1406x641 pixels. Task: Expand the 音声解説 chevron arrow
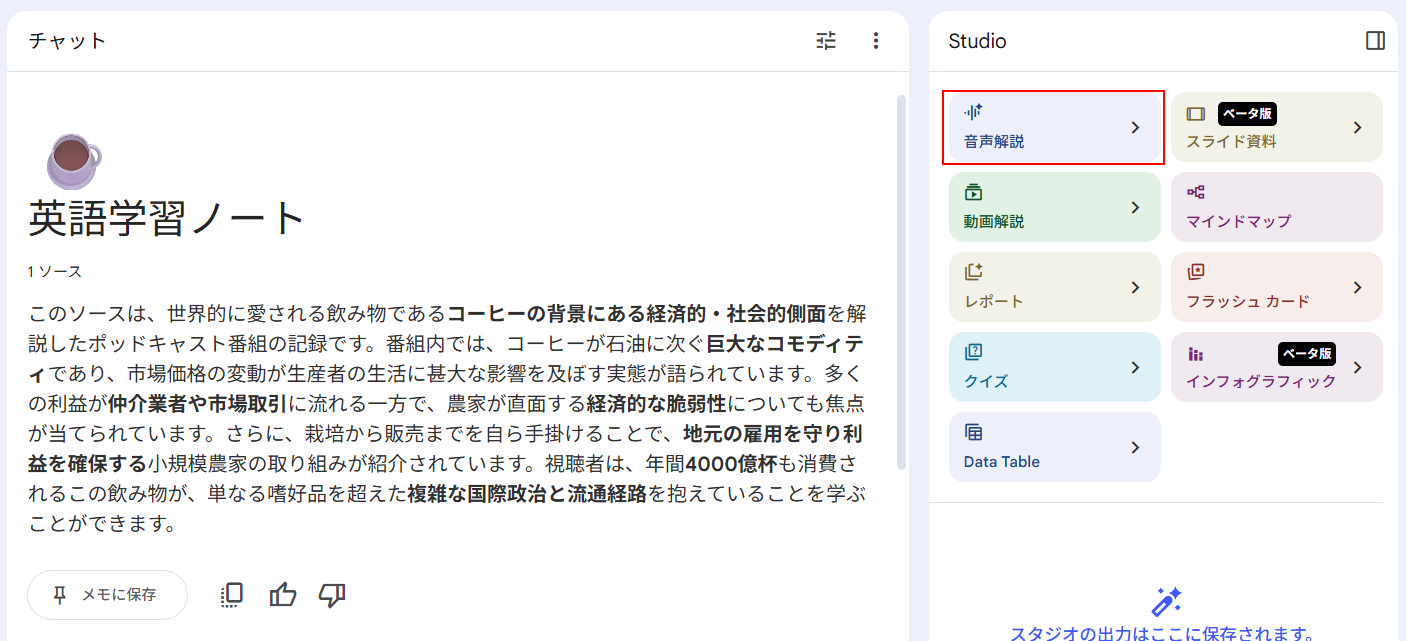[1135, 127]
